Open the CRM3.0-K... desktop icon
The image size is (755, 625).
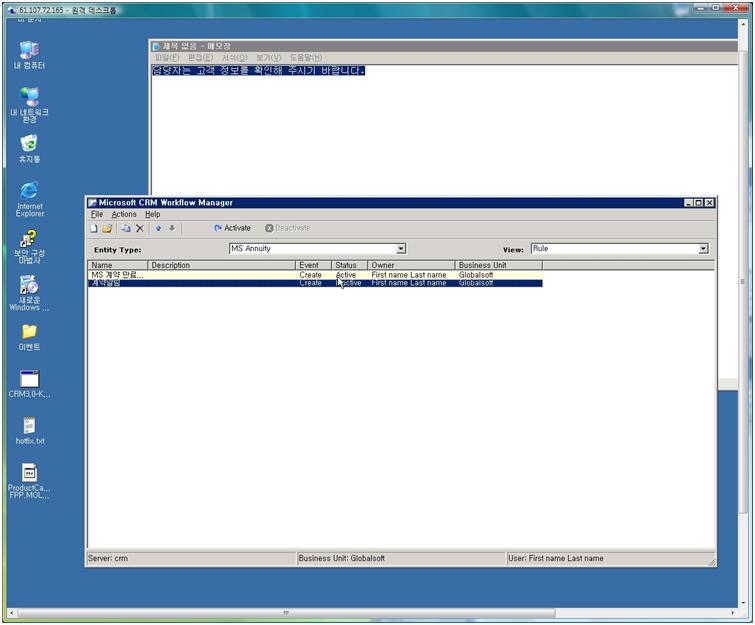tap(29, 384)
